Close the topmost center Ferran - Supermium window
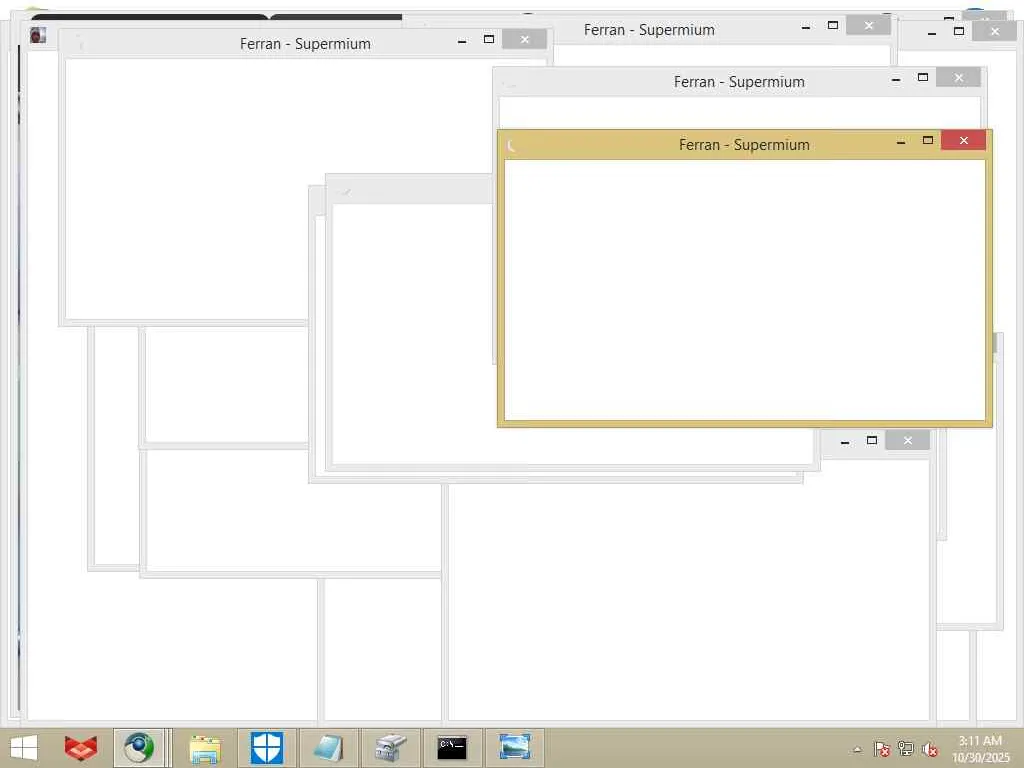Image resolution: width=1024 pixels, height=768 pixels. (x=868, y=25)
